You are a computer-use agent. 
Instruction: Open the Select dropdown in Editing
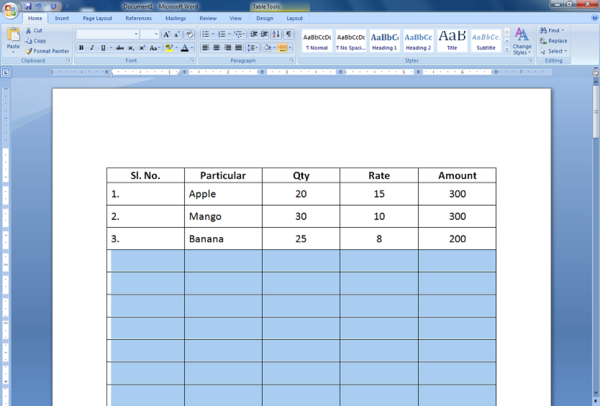tap(554, 51)
